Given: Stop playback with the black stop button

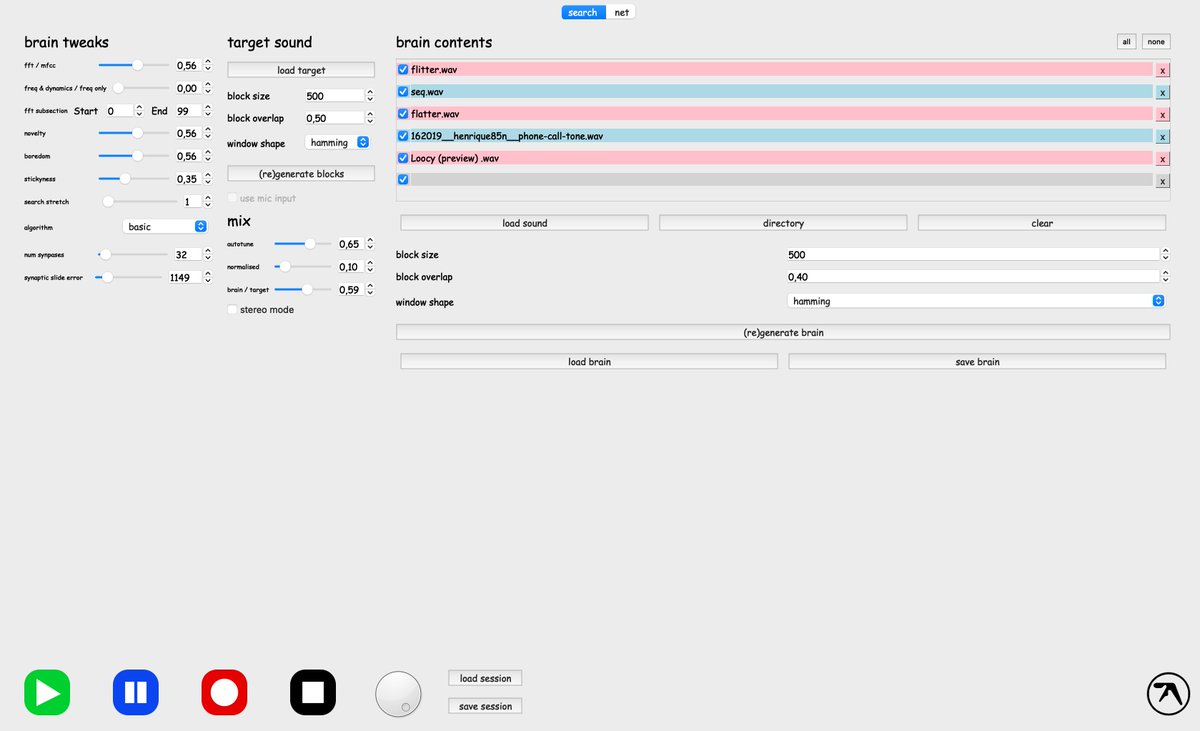Looking at the screenshot, I should (313, 692).
